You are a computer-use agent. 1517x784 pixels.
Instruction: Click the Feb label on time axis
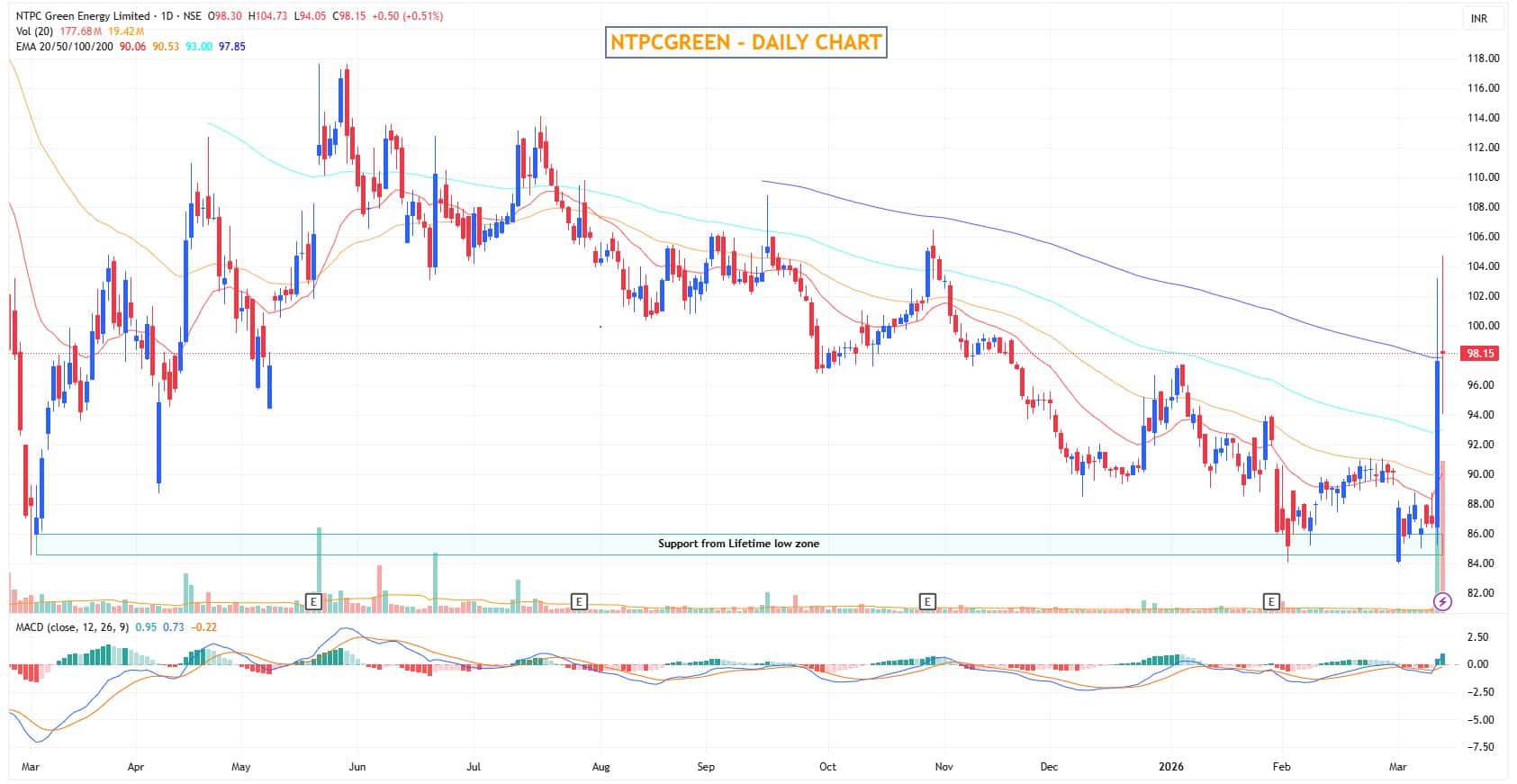click(x=1281, y=767)
